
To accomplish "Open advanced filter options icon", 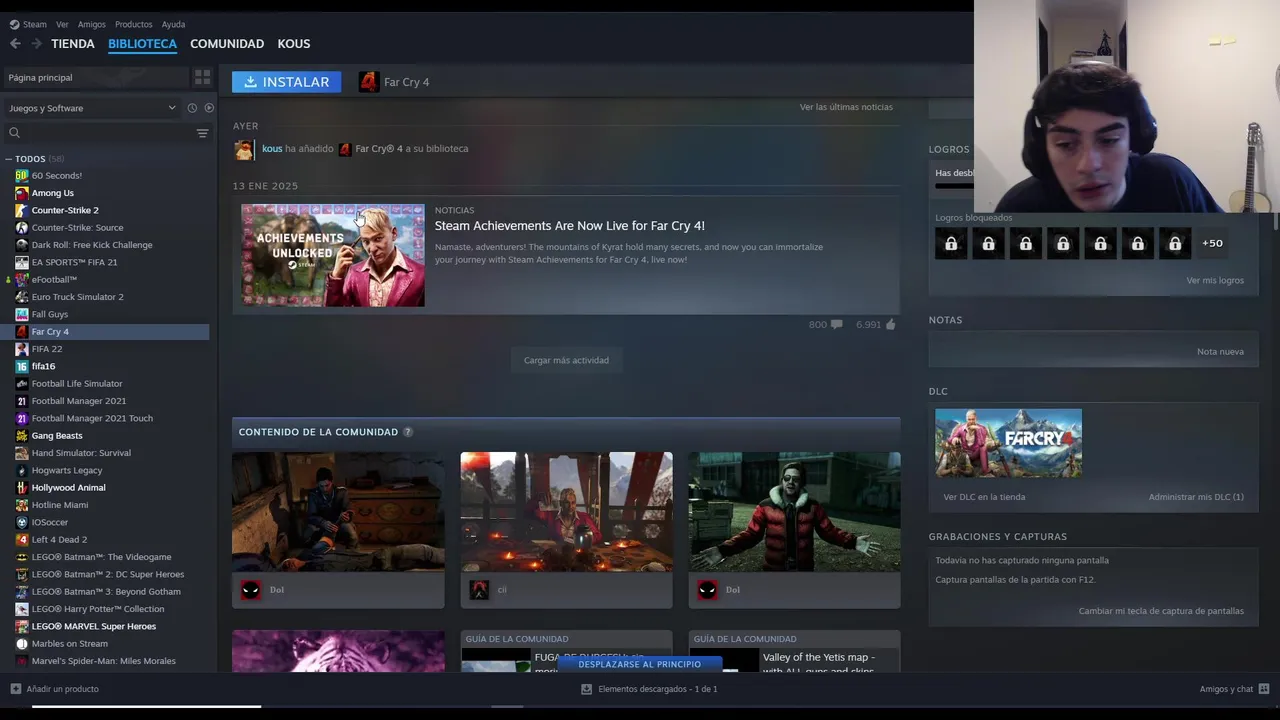I will 202,133.
